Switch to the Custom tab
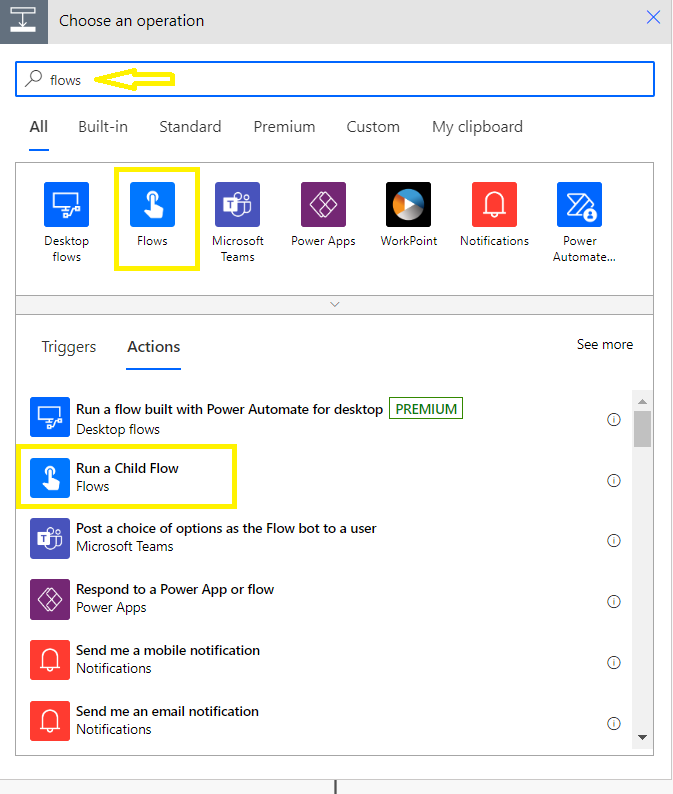673x794 pixels. tap(373, 127)
